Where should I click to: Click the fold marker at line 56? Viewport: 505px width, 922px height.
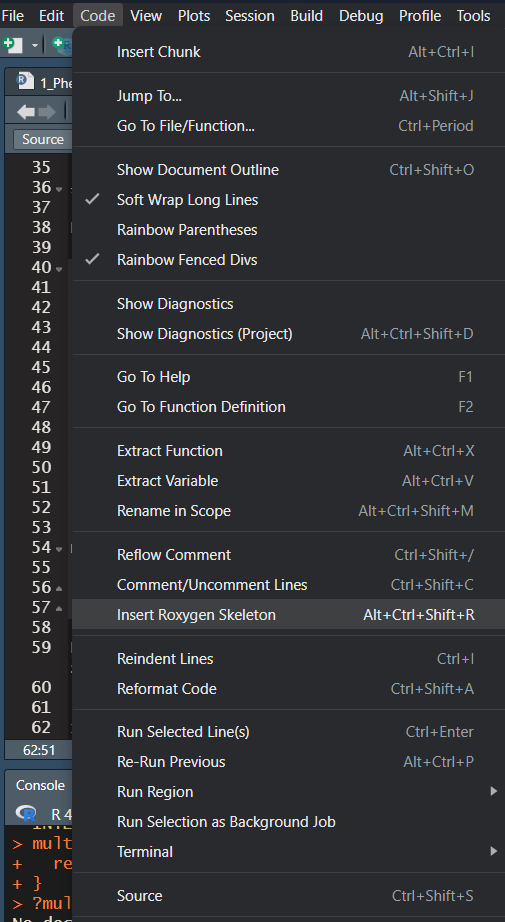tap(59, 588)
